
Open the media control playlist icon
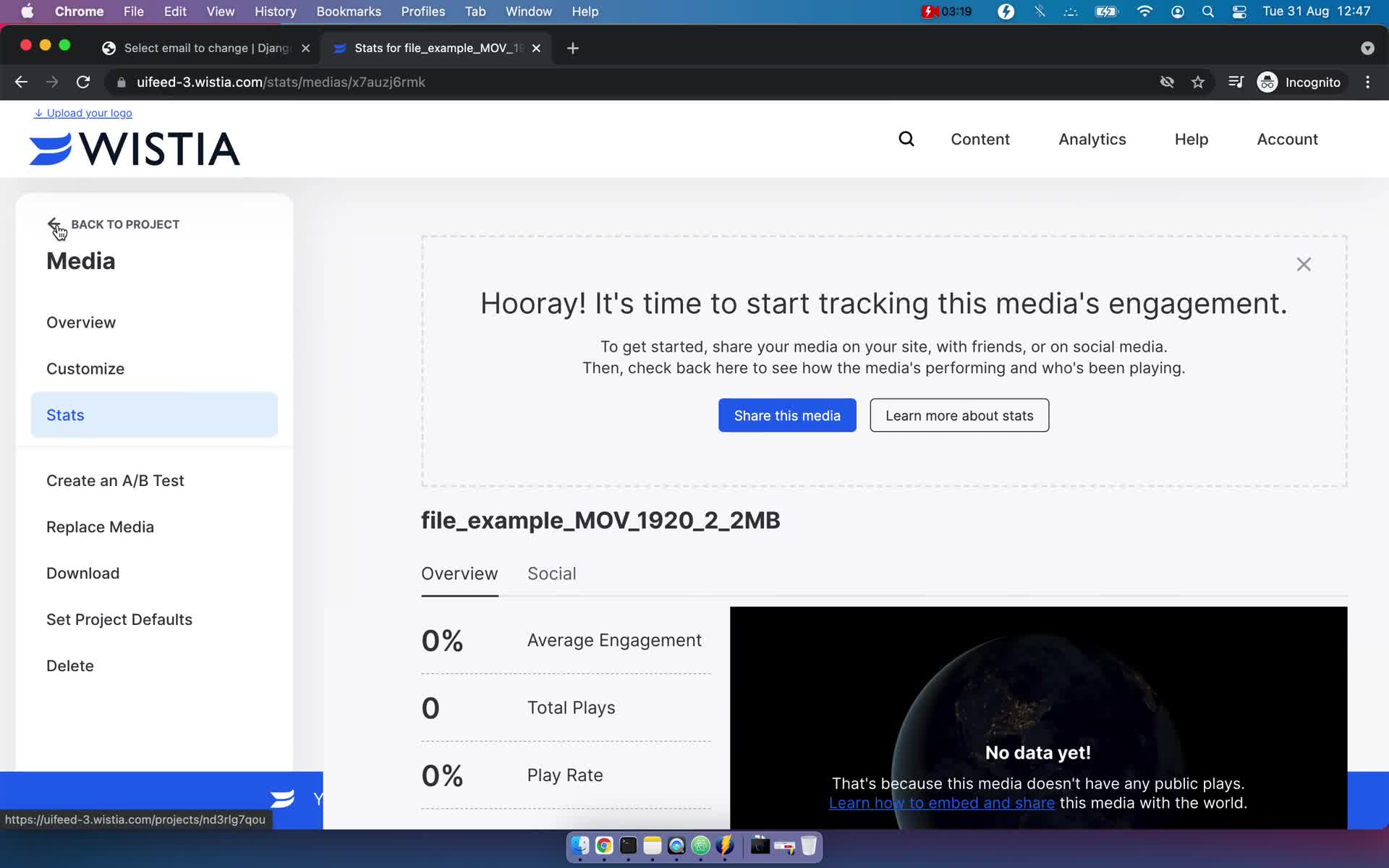coord(1236,82)
